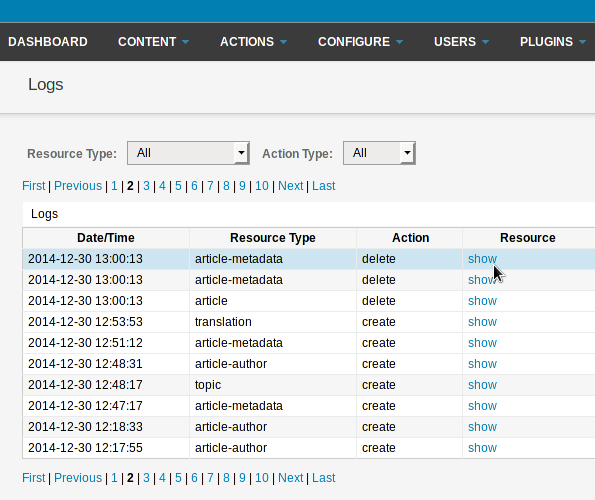The width and height of the screenshot is (595, 500).
Task: Expand the CONTENT menu
Action: click(153, 42)
